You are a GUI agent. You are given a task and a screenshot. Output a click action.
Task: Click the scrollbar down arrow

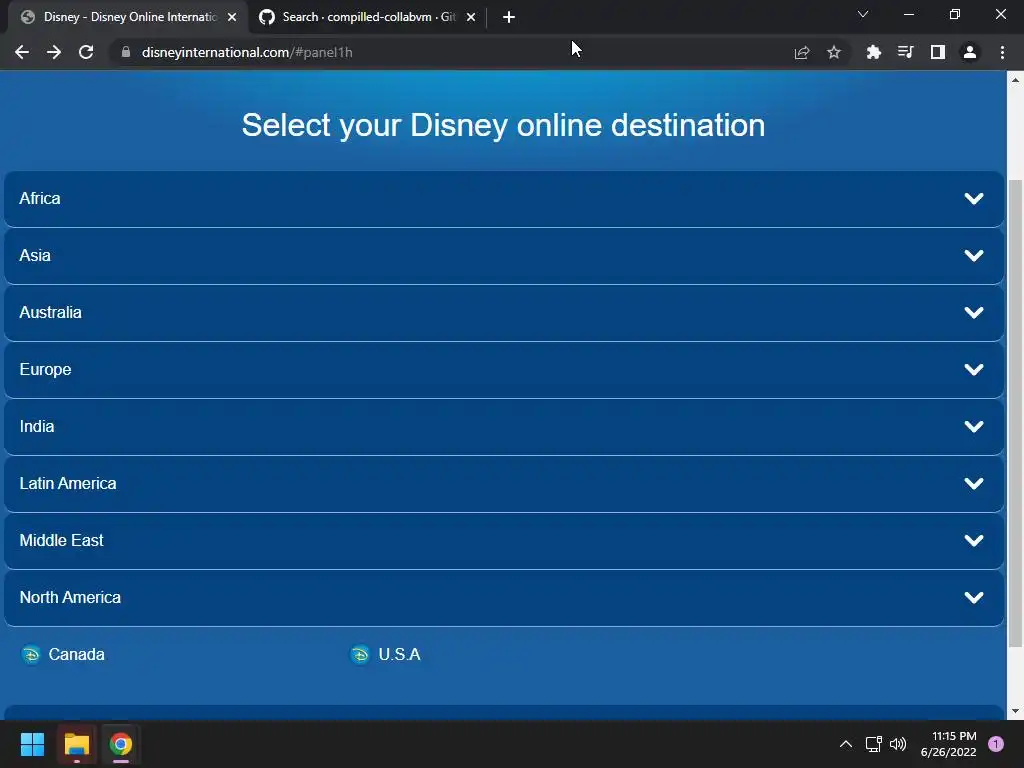1015,711
